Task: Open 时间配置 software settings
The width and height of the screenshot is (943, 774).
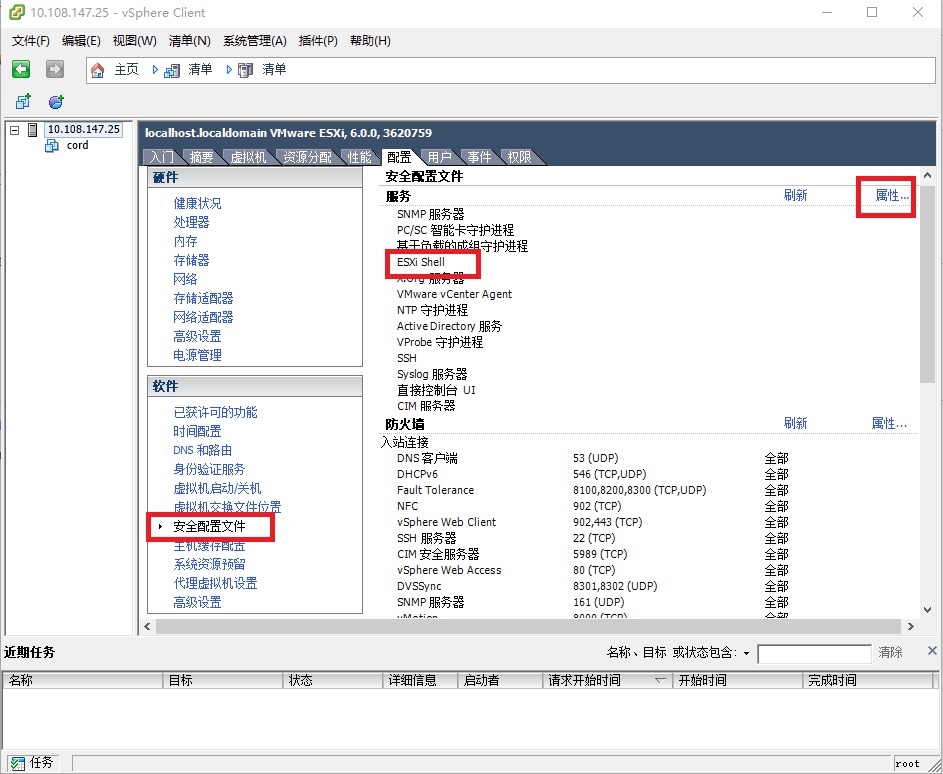Action: tap(197, 431)
